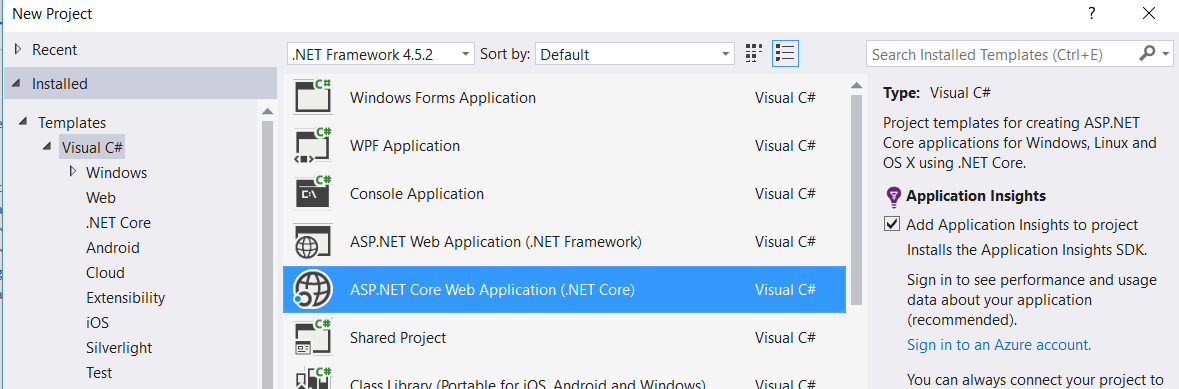Screen dimensions: 1179x389
Task: Select the Extensibility template category
Action: (x=126, y=297)
